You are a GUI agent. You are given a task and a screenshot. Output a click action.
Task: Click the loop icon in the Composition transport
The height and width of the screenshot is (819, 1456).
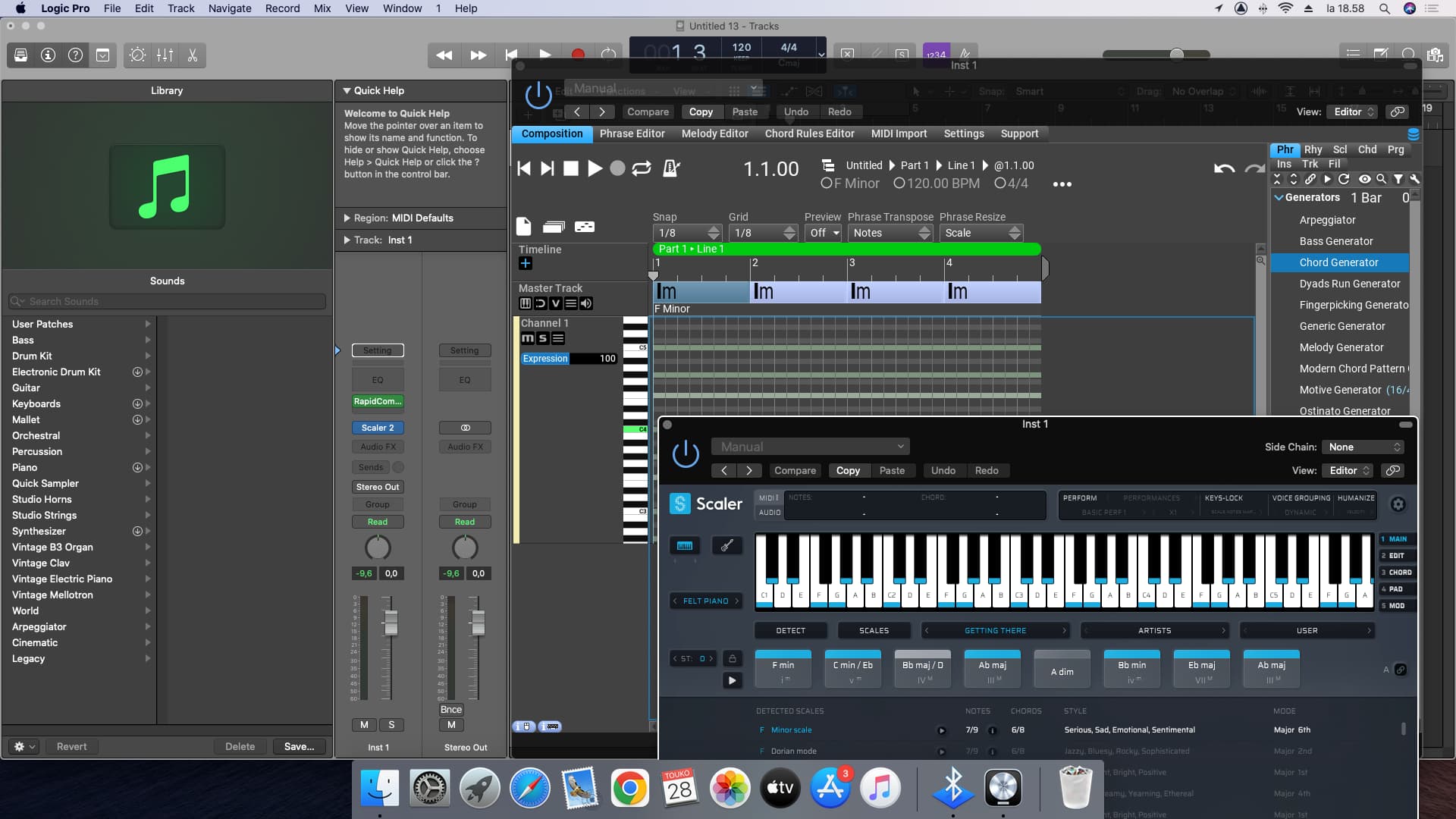(642, 168)
